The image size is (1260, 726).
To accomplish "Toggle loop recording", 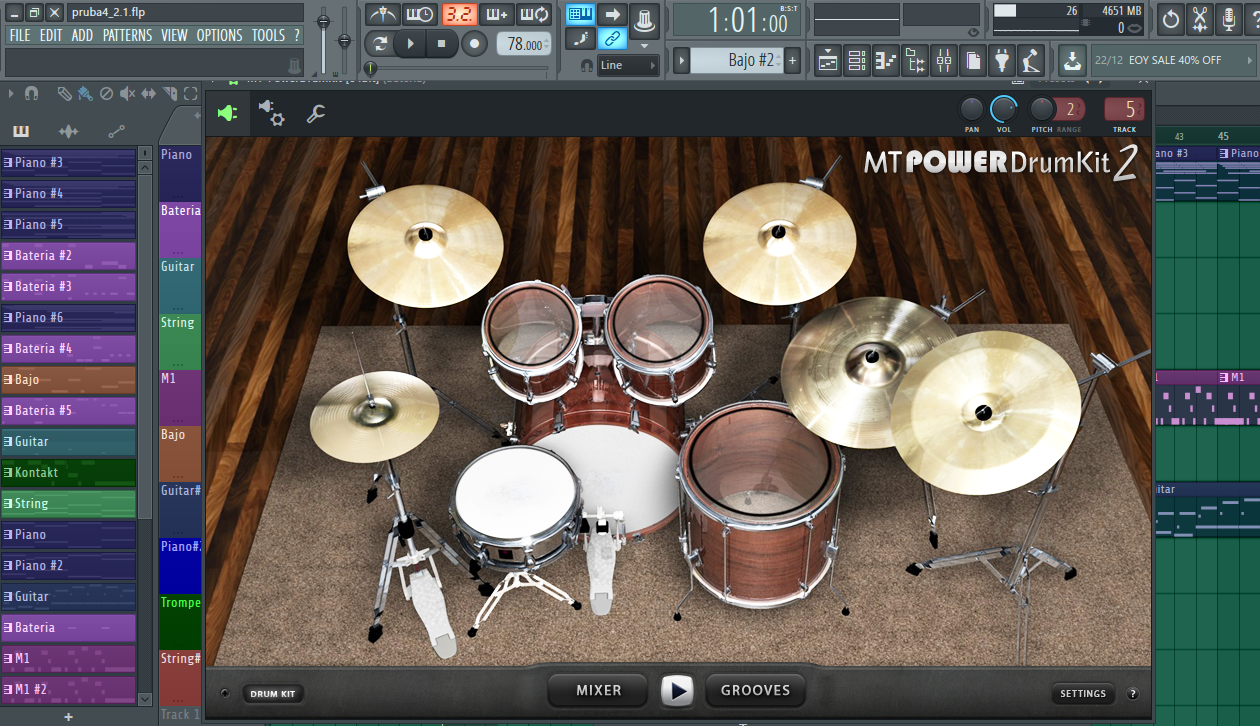I will (x=535, y=15).
